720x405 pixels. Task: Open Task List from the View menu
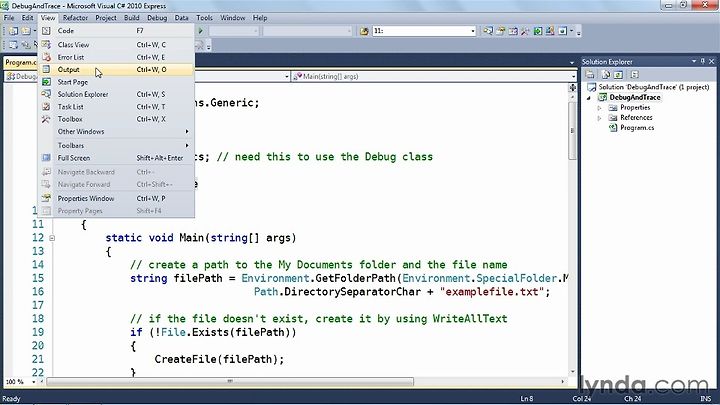[116, 107]
